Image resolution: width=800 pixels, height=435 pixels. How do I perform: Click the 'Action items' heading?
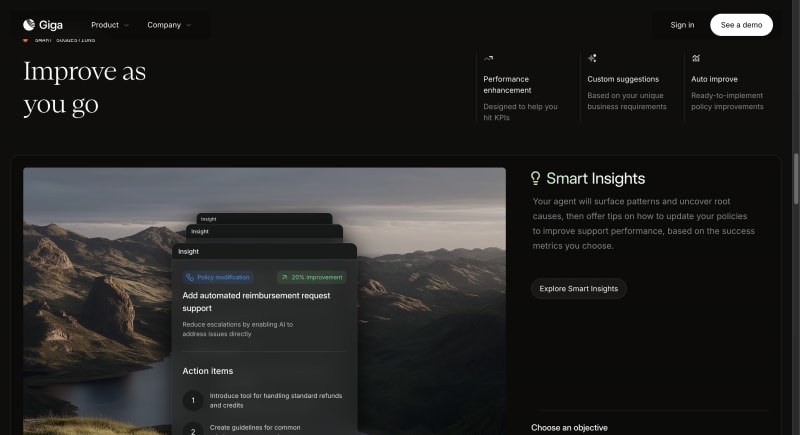coord(208,371)
